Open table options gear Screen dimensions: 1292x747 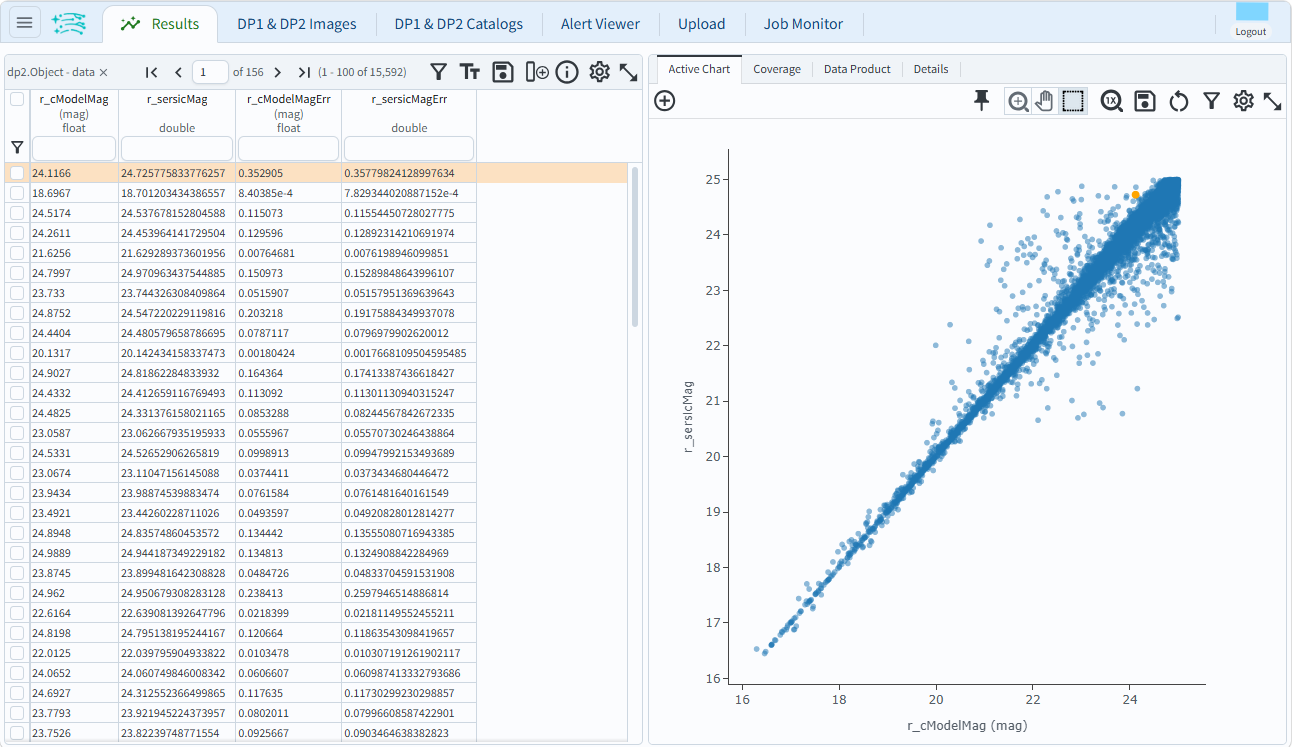coord(599,72)
